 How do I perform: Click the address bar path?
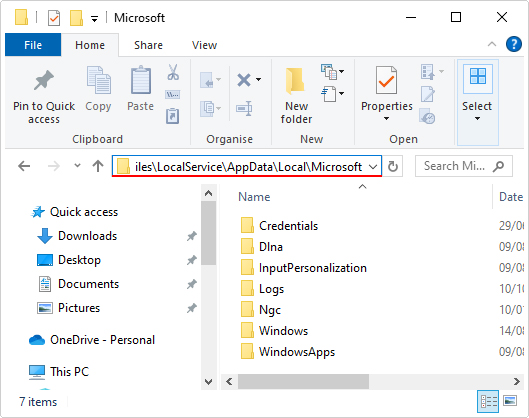(248, 167)
